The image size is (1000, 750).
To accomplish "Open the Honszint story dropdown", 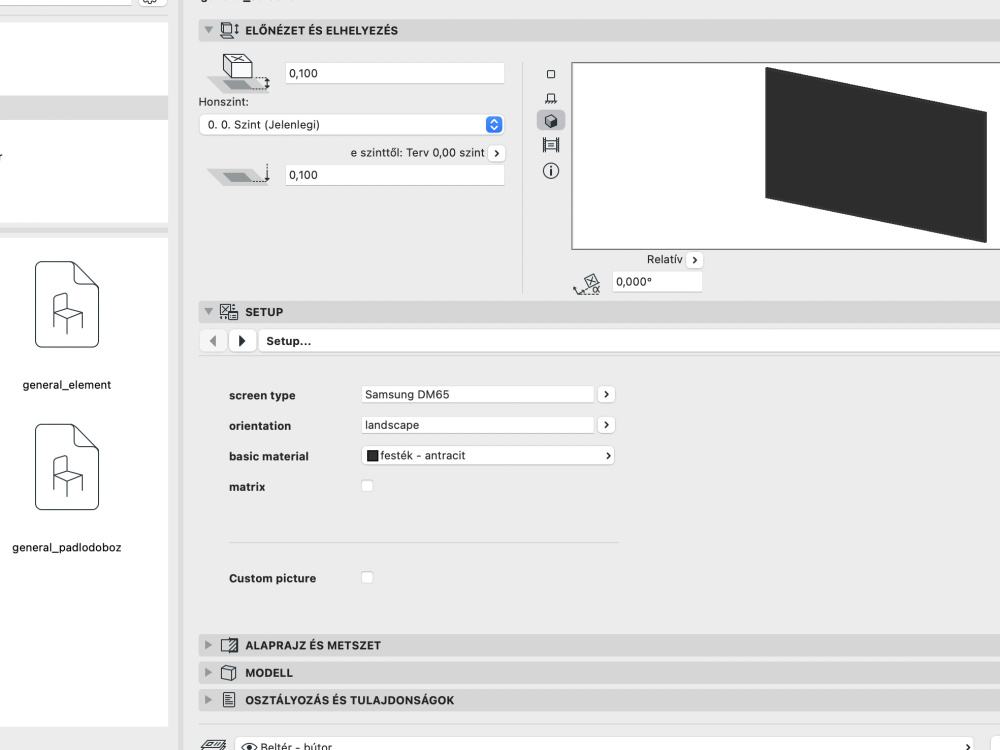I will pos(351,124).
